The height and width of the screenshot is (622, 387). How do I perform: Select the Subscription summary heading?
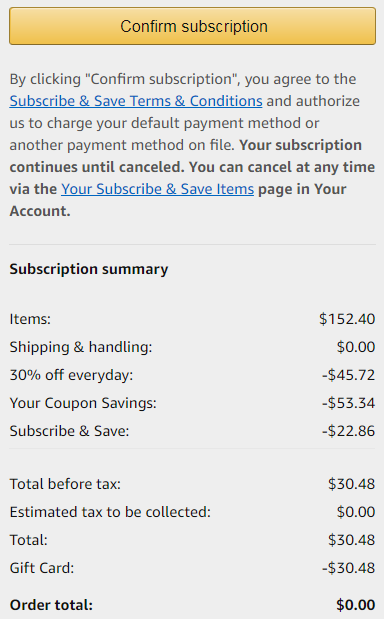pos(89,269)
